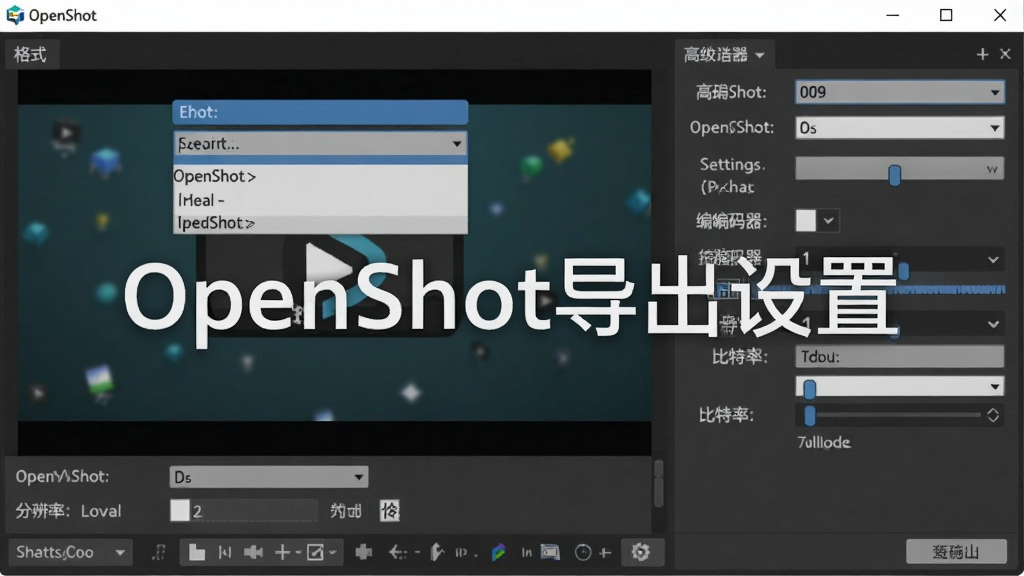Click the camera icon in bottom toolbar
The width and height of the screenshot is (1024, 576).
coord(253,552)
